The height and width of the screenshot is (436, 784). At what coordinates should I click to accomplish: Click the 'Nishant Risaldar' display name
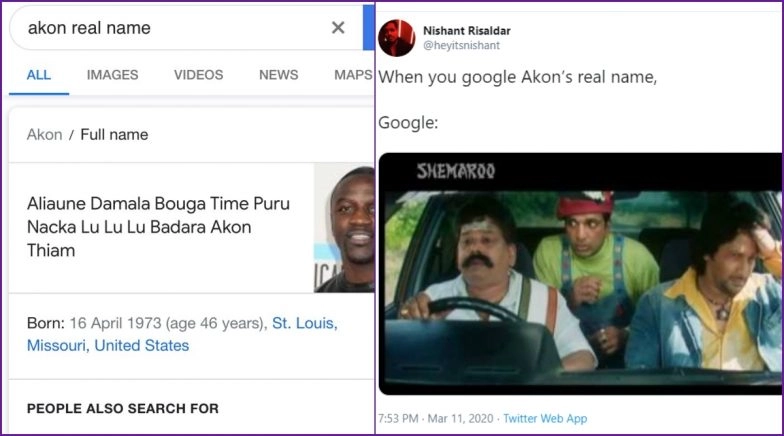coord(466,30)
